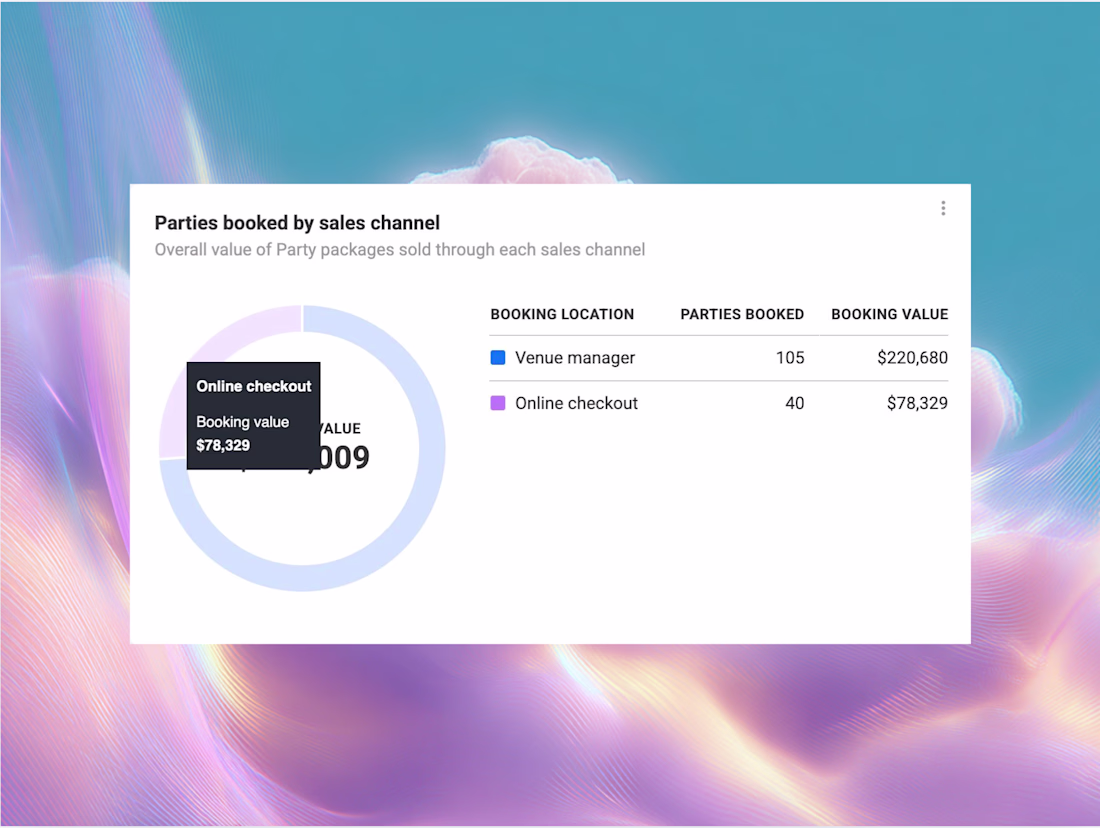Click the "Parties booked by sales channel" title
Screen dimensions: 1100x828
297,223
